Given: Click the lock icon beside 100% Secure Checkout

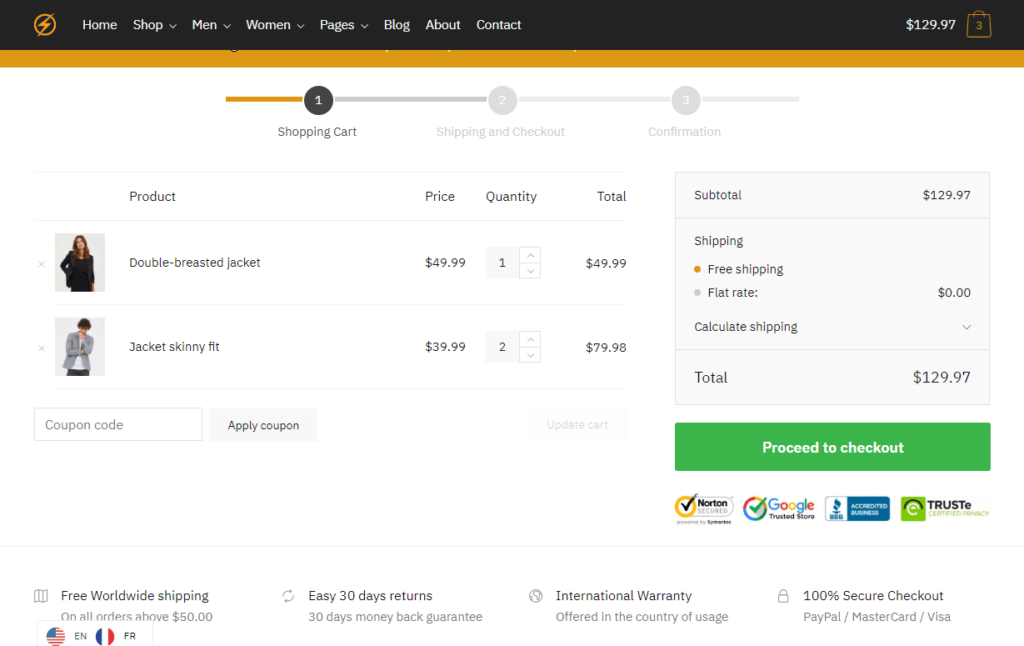Looking at the screenshot, I should pos(783,596).
